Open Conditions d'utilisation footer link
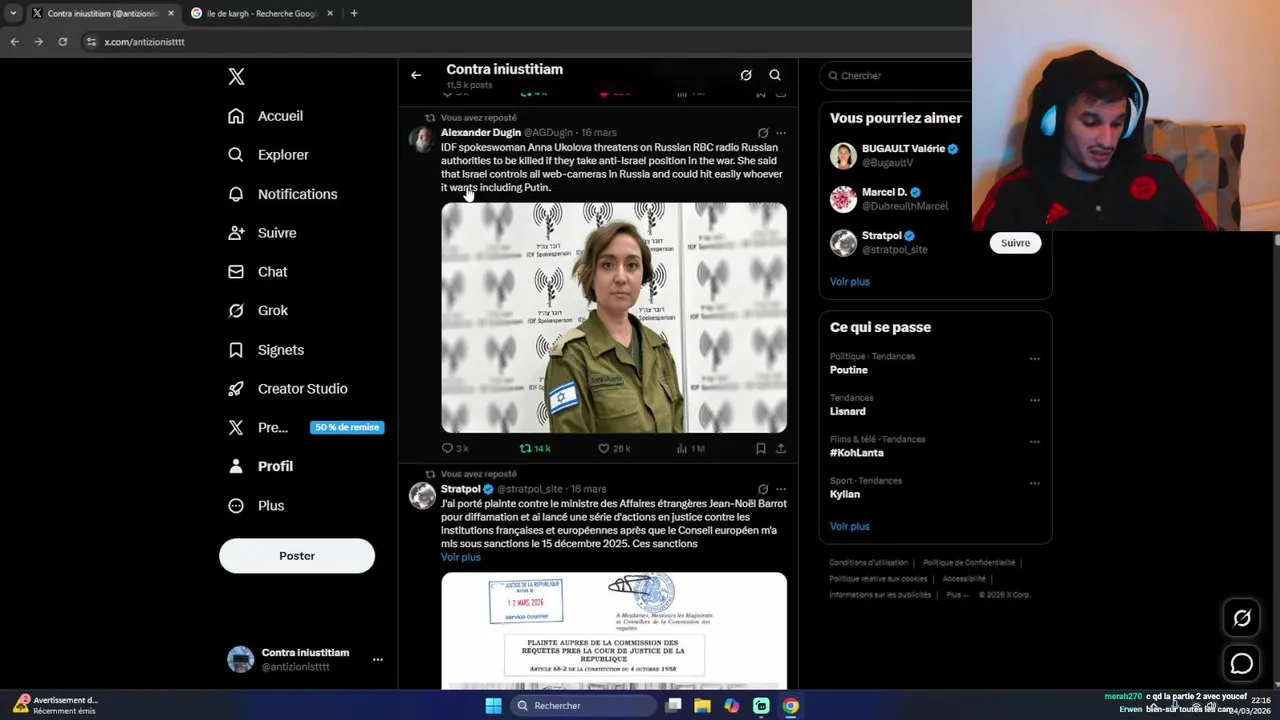 click(x=869, y=563)
